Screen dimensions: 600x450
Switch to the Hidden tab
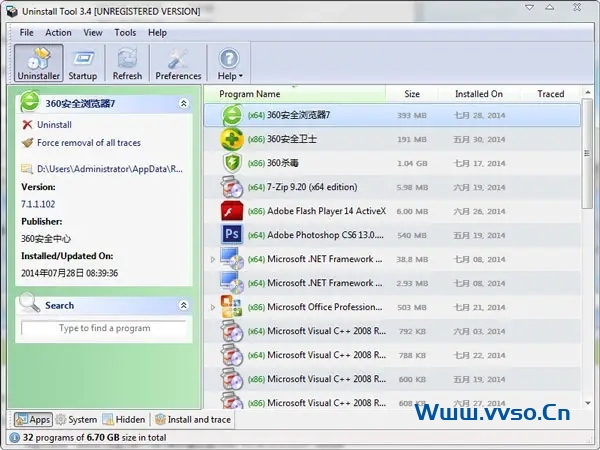(123, 420)
